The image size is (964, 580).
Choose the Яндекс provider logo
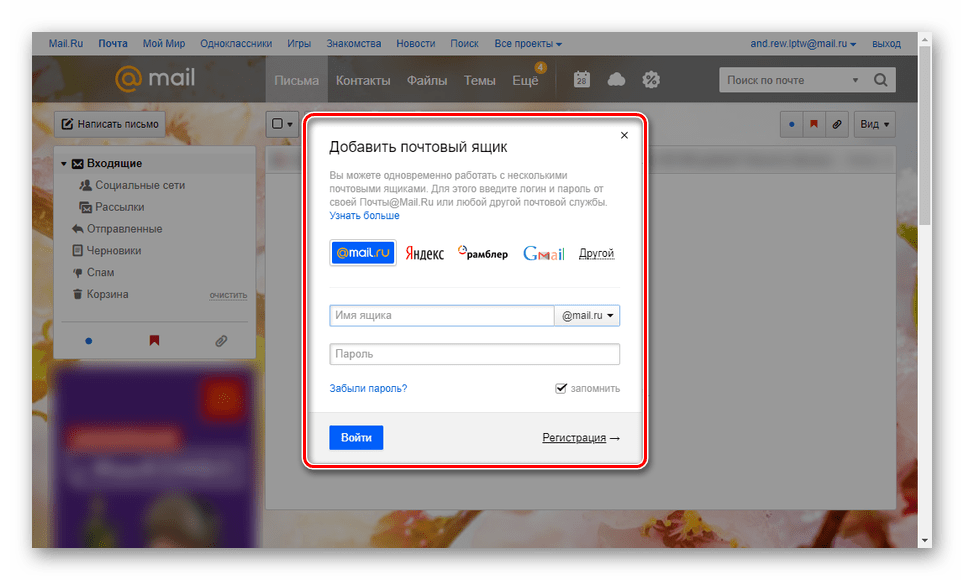pyautogui.click(x=425, y=253)
